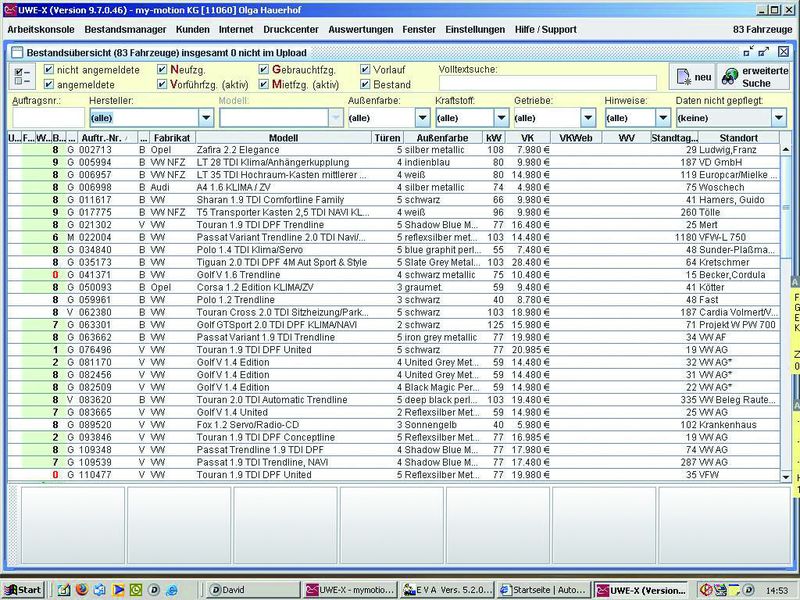Click the Windows Start button
800x600 pixels.
[22, 589]
